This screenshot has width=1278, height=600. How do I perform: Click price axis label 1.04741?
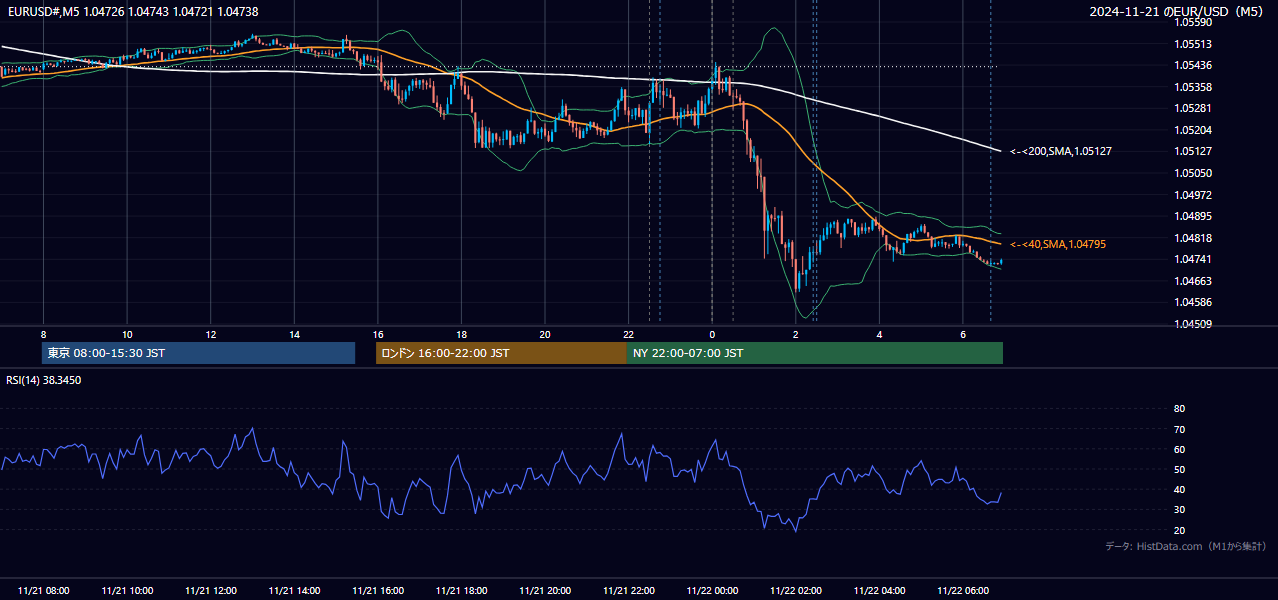tap(1193, 259)
